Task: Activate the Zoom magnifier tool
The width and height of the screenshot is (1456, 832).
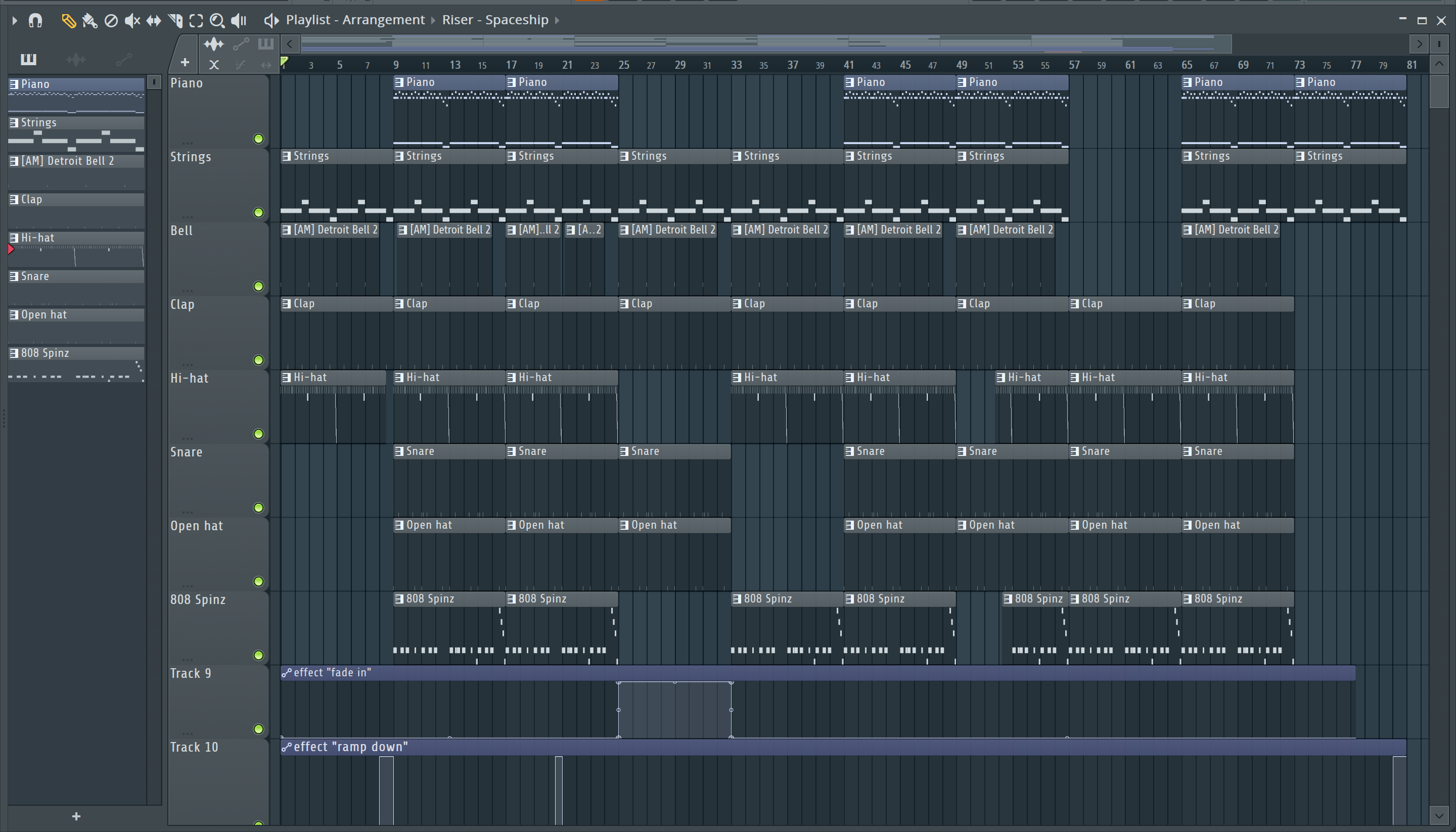Action: 217,21
